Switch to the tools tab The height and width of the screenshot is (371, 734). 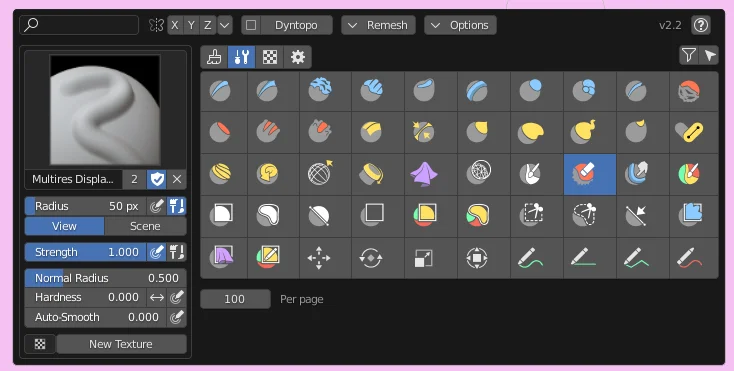click(x=242, y=57)
